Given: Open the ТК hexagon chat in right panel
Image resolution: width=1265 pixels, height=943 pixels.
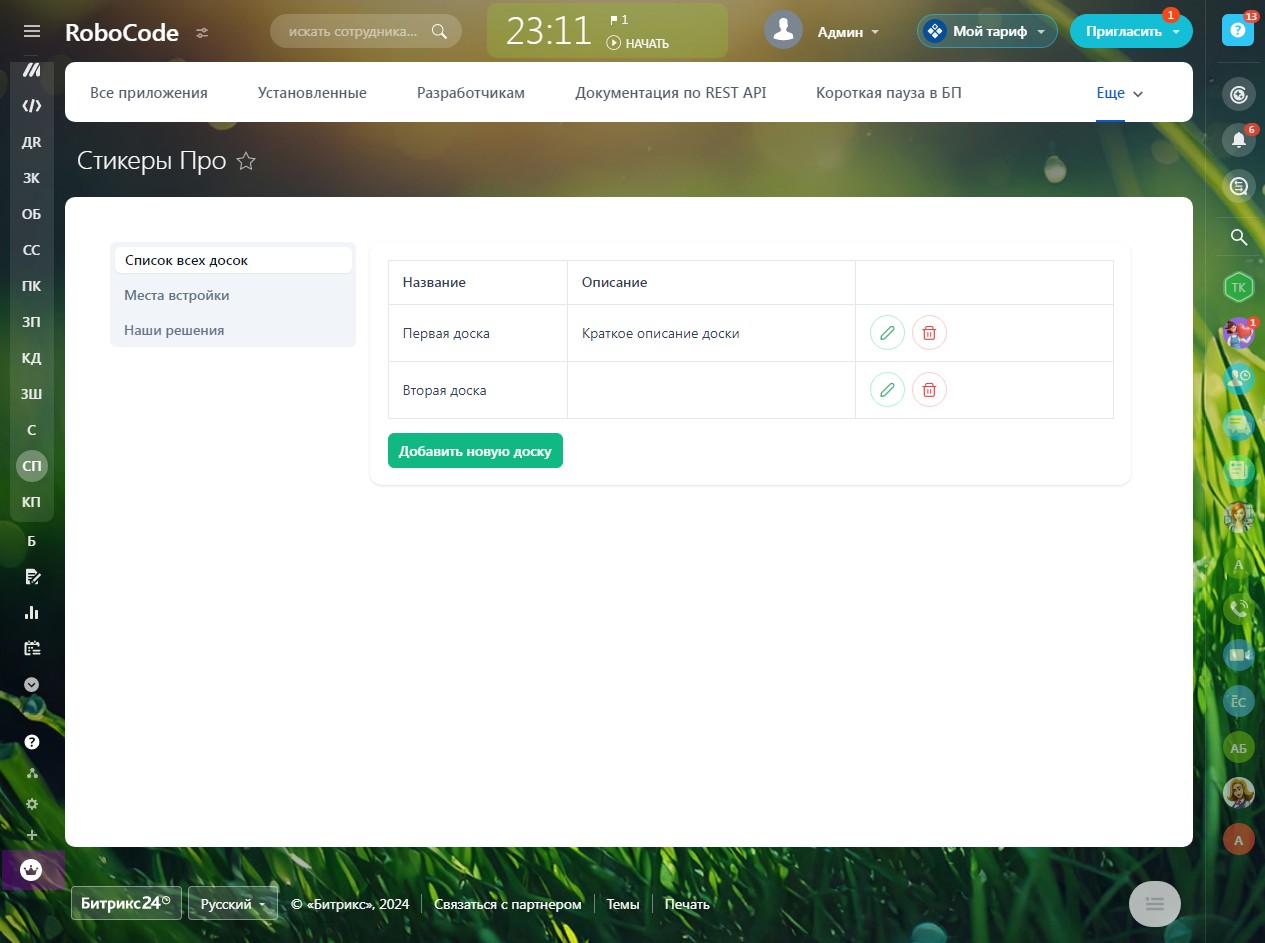Looking at the screenshot, I should 1239,287.
